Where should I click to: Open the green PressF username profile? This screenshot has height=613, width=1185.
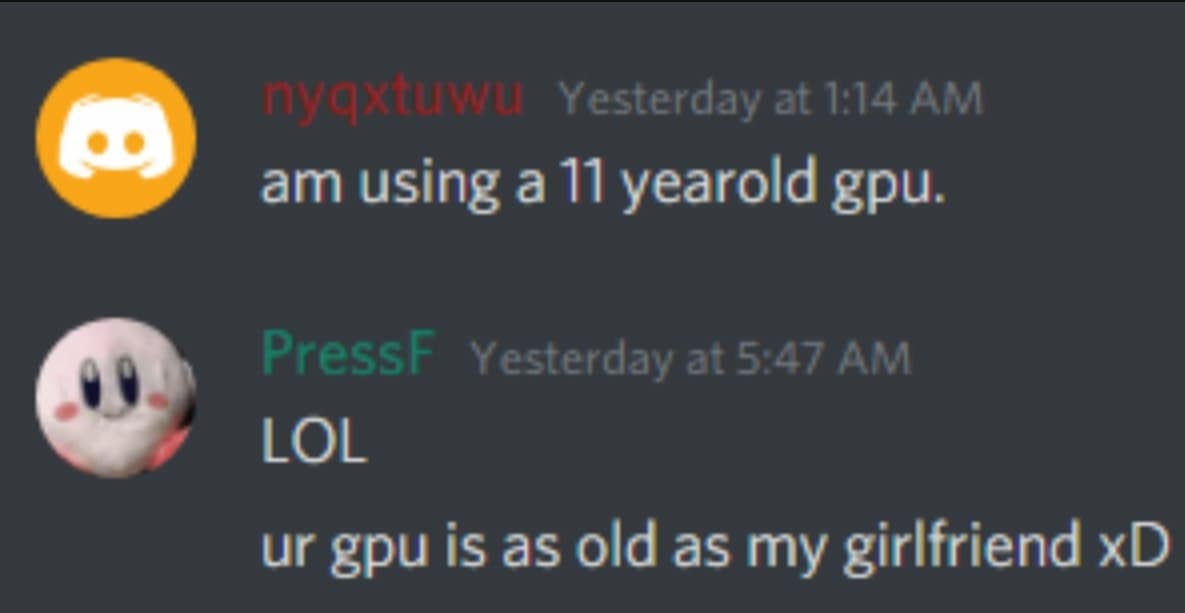[x=348, y=355]
